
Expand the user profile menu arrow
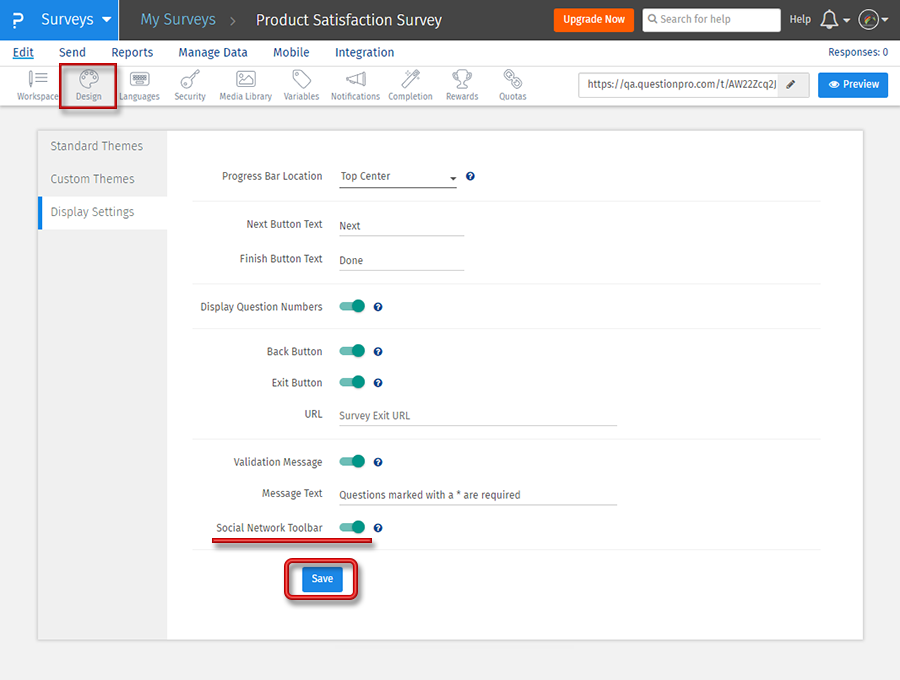(885, 20)
